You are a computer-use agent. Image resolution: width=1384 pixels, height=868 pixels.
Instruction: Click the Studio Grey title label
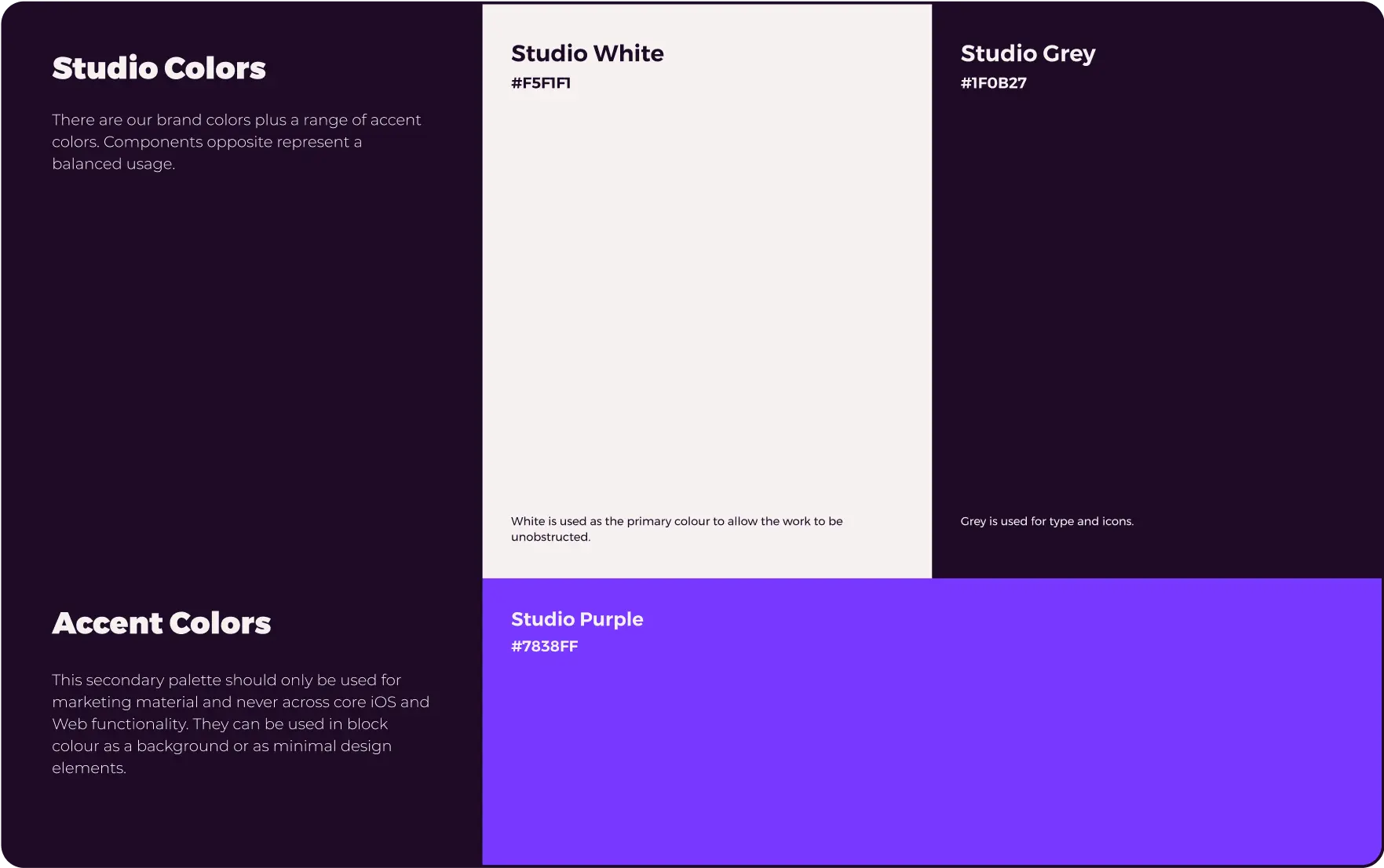click(1028, 53)
